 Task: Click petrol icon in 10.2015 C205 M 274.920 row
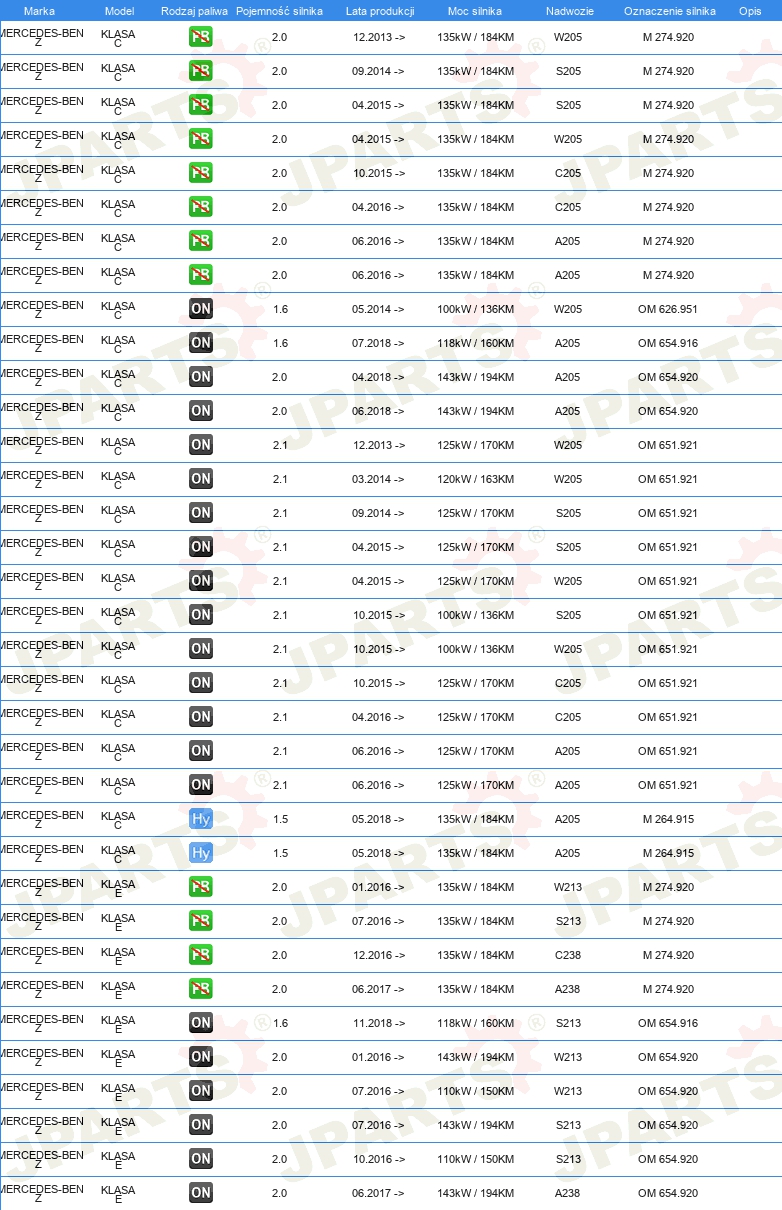click(x=201, y=174)
